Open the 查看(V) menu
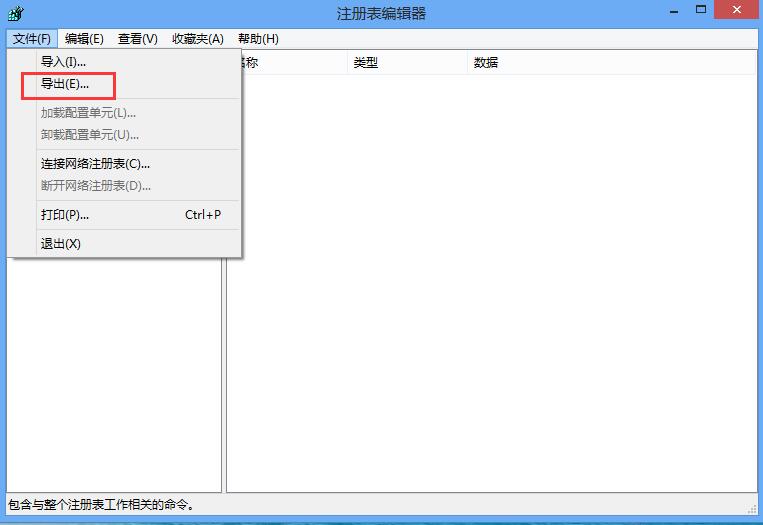Image resolution: width=763 pixels, height=525 pixels. 138,39
